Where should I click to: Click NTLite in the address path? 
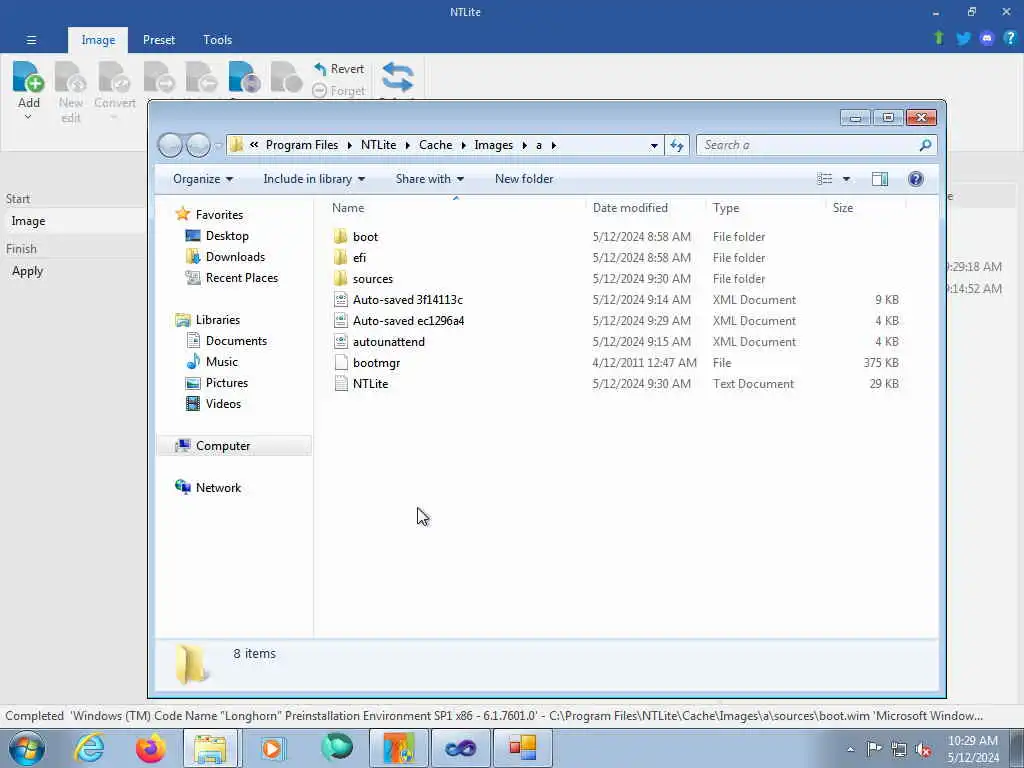tap(379, 145)
